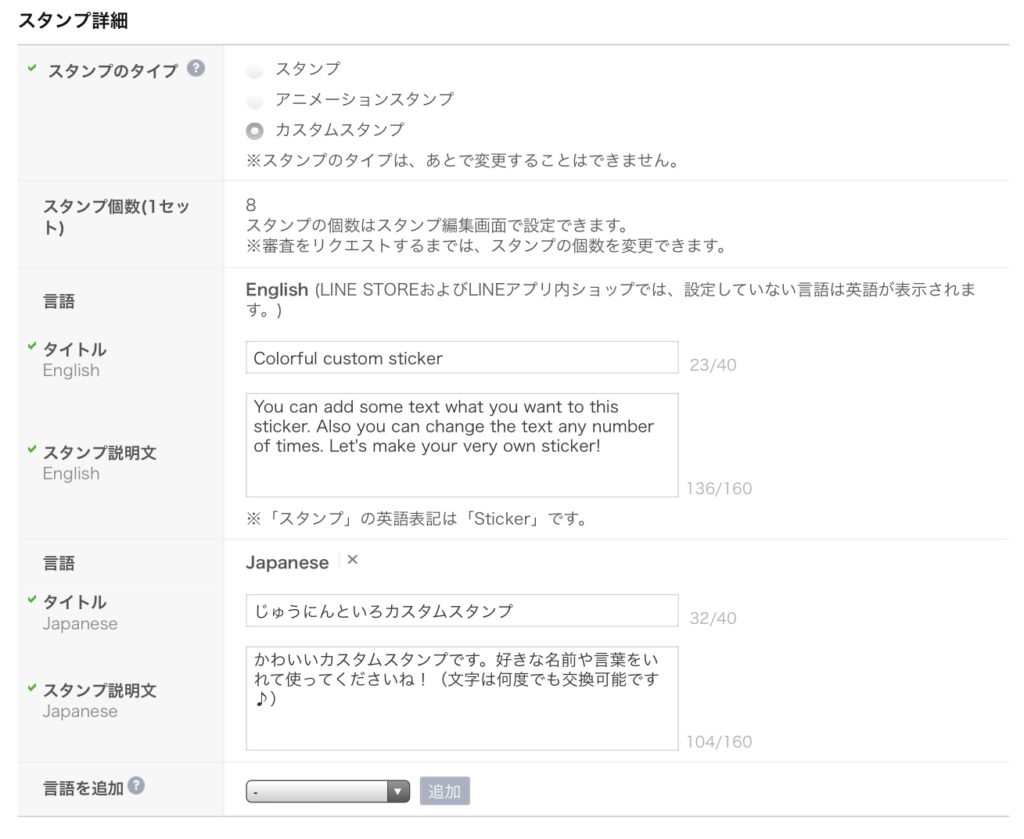Click the 23/40 title character counter
Image resolution: width=1024 pixels, height=839 pixels.
[713, 365]
